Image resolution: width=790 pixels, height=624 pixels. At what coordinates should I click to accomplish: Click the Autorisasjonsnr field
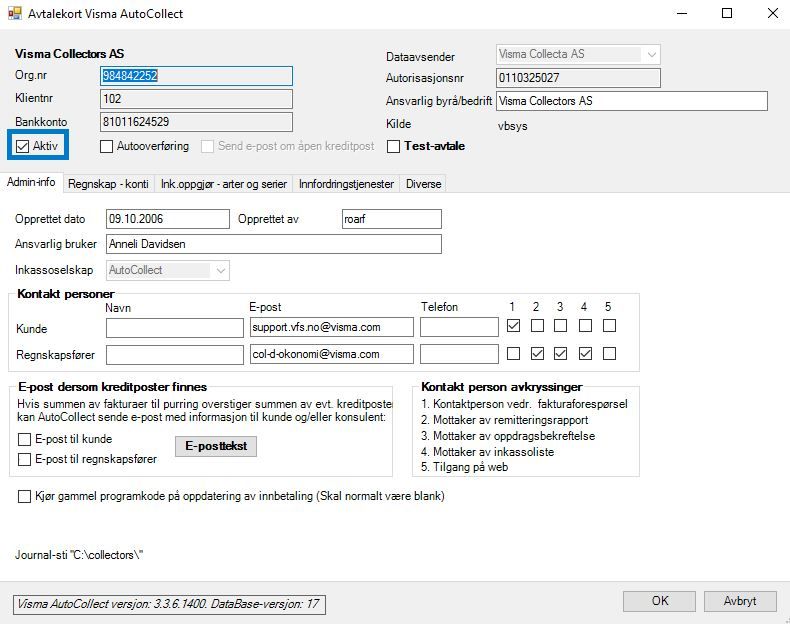pyautogui.click(x=578, y=78)
